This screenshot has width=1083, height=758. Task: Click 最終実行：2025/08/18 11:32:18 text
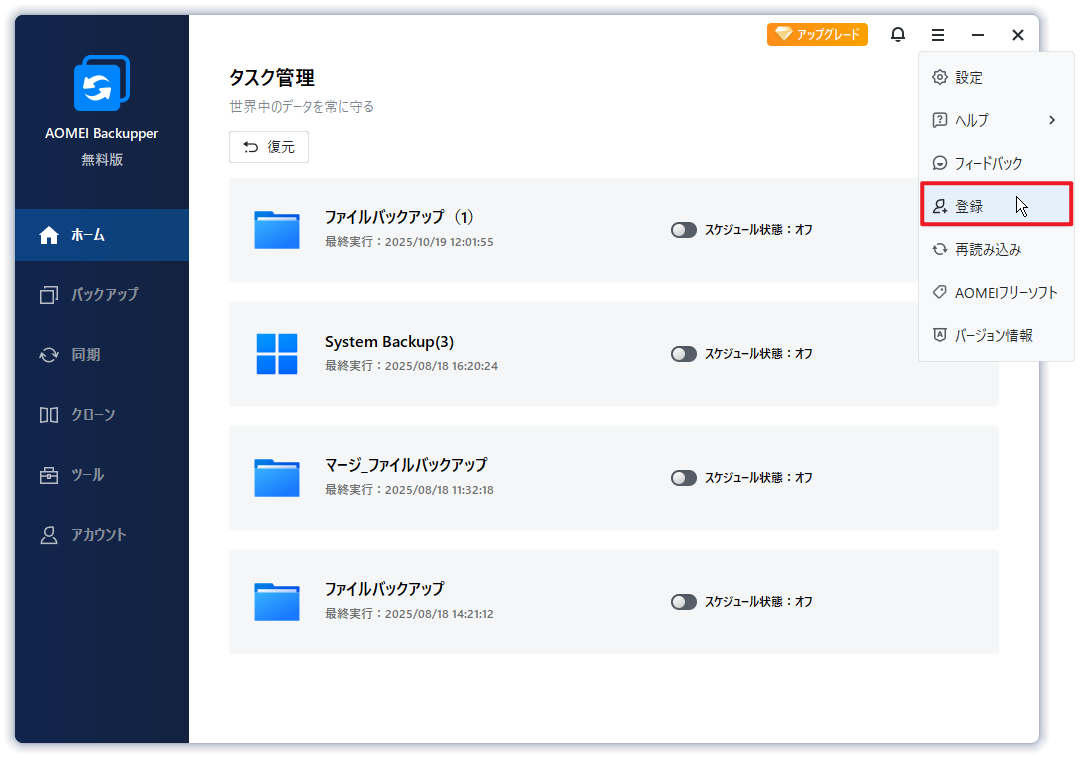(x=409, y=490)
